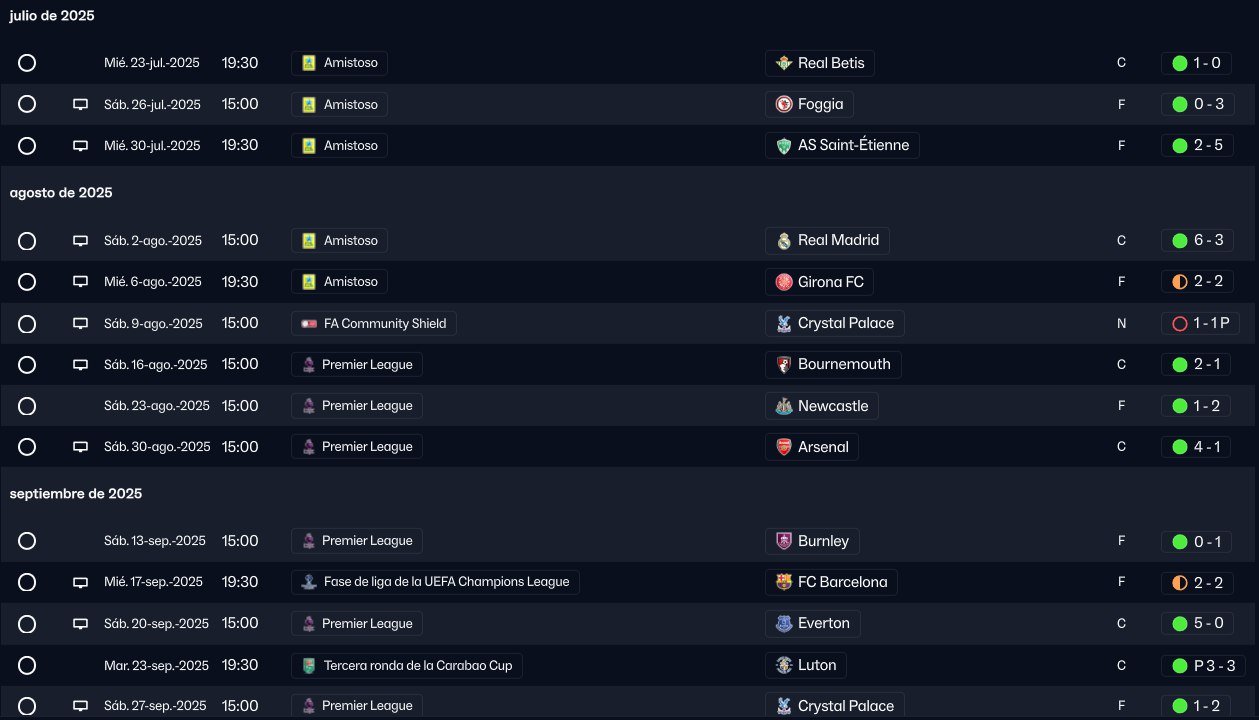Click the FA Community Shield competition icon
This screenshot has height=720, width=1259.
(310, 323)
